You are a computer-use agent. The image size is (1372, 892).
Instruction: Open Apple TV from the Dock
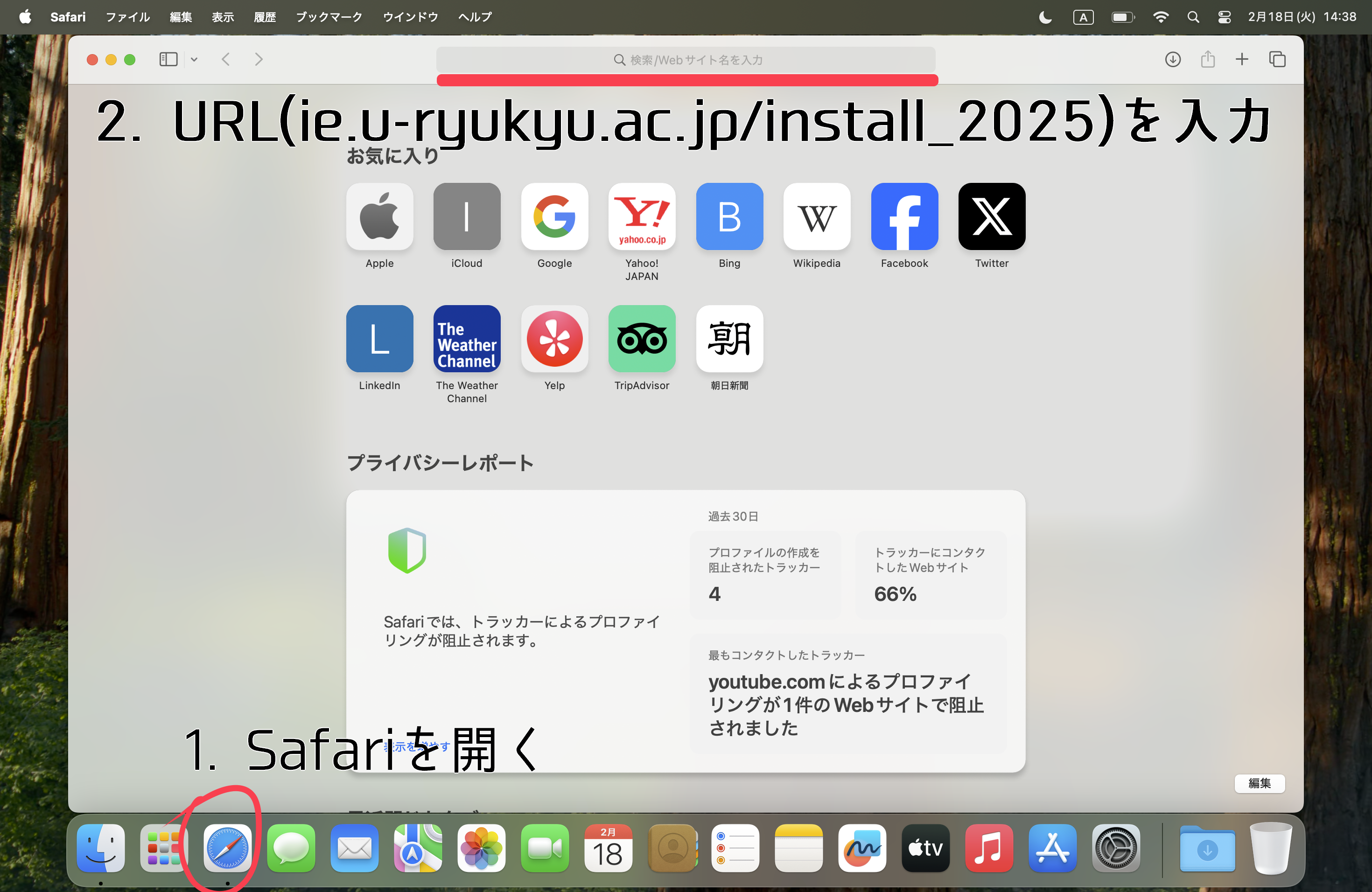(x=925, y=848)
